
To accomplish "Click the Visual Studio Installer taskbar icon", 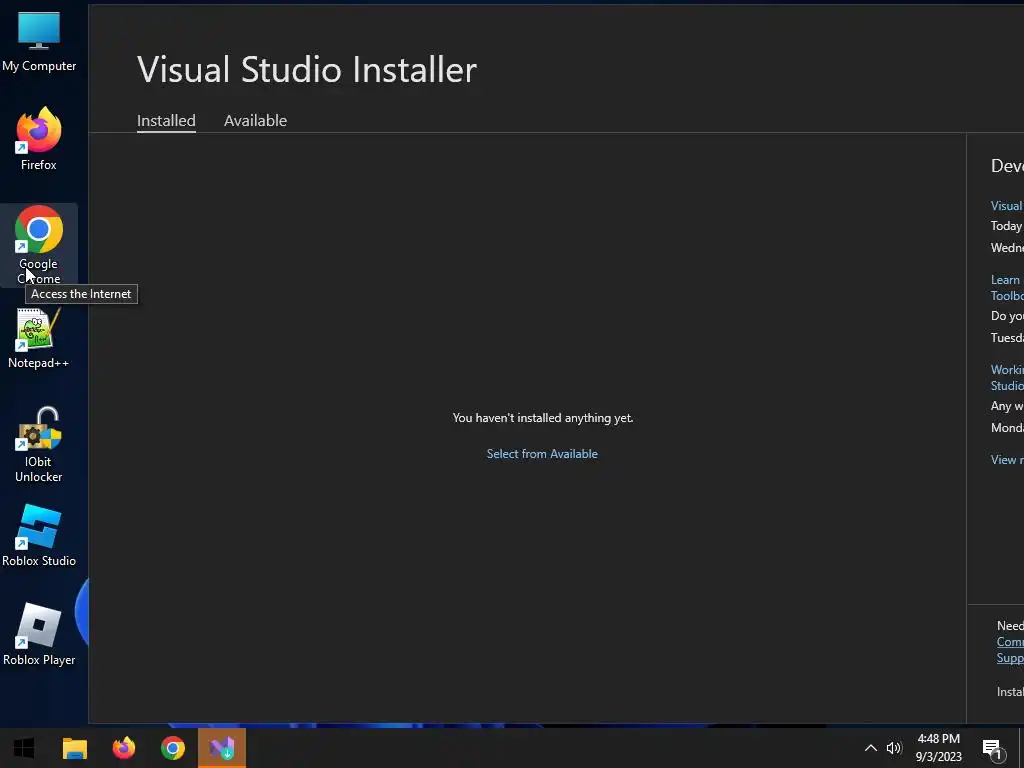I will pos(222,748).
